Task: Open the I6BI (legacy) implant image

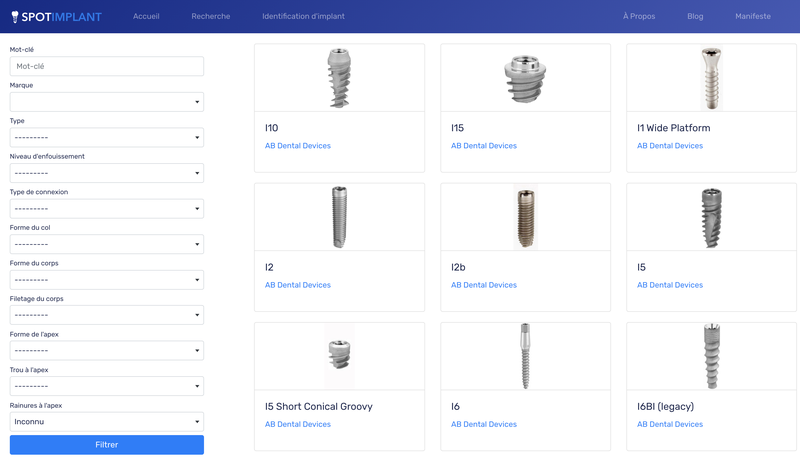Action: 711,356
